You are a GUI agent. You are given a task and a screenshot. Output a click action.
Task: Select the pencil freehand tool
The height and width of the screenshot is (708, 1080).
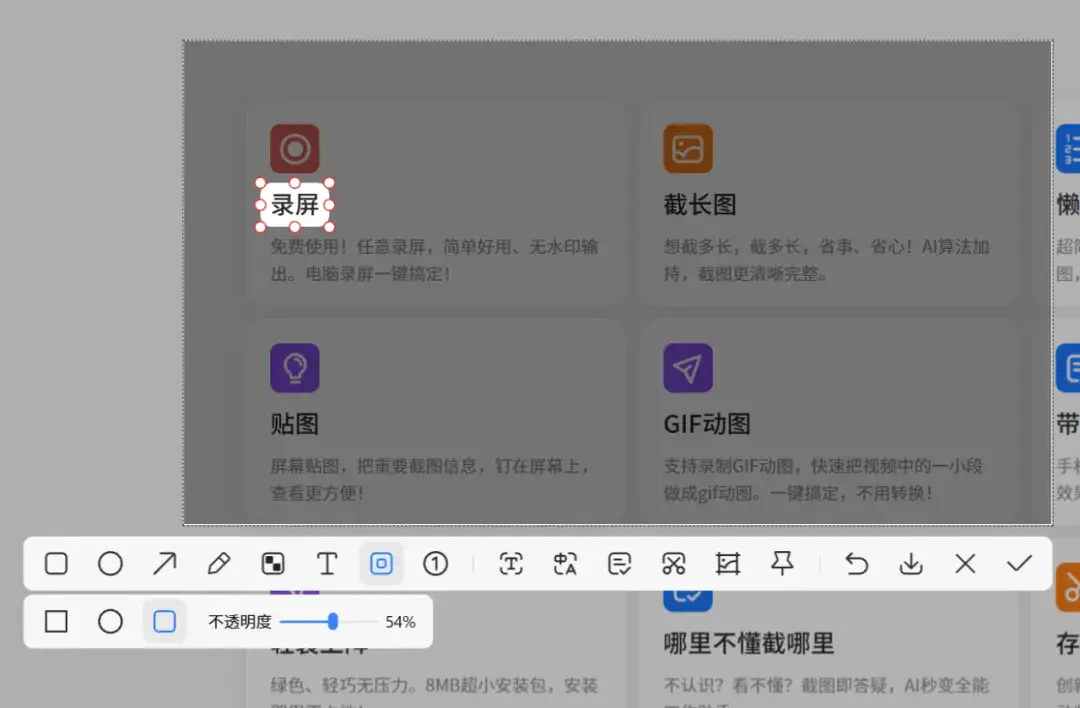[218, 564]
